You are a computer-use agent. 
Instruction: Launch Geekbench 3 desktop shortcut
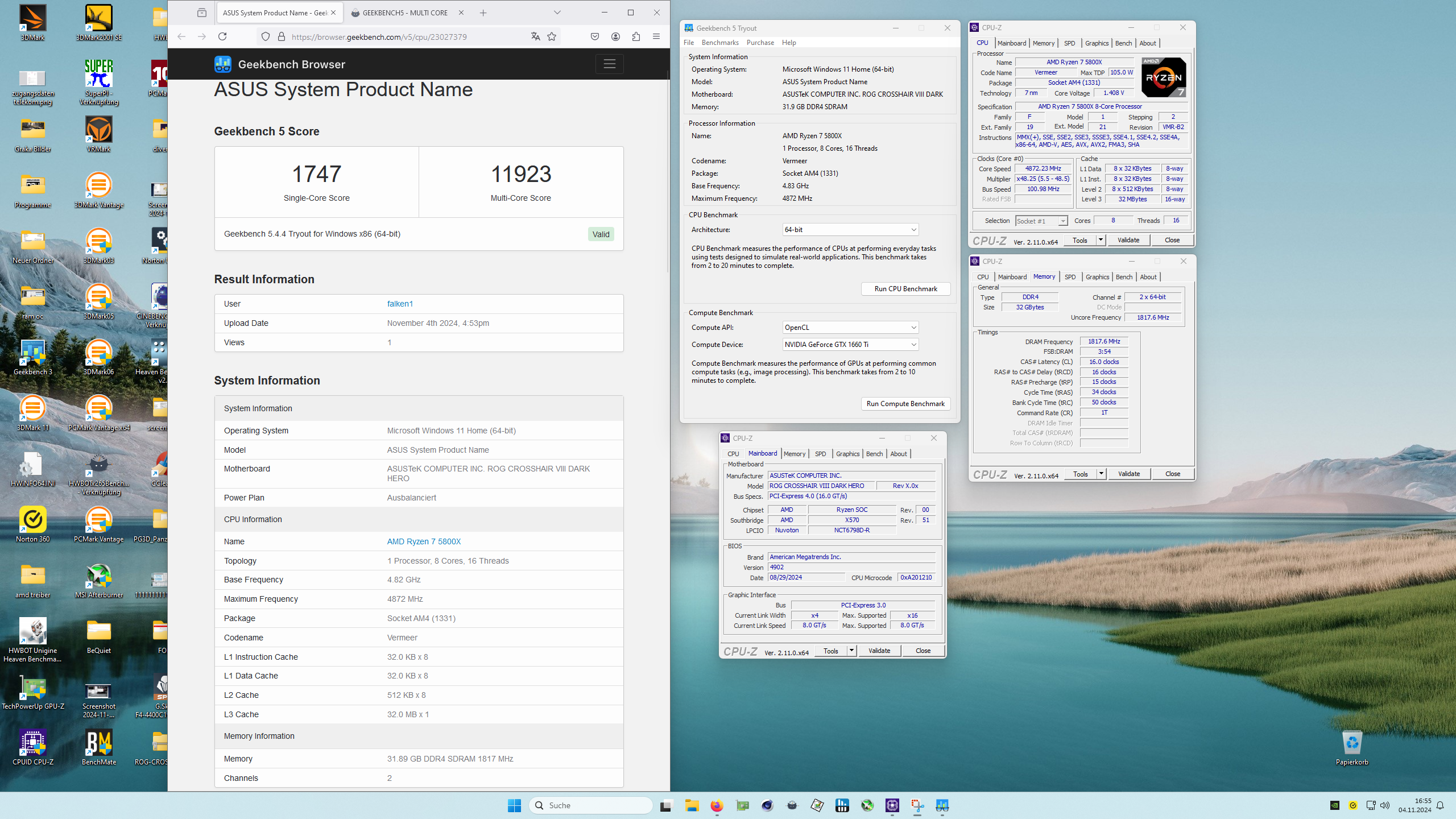pos(32,357)
